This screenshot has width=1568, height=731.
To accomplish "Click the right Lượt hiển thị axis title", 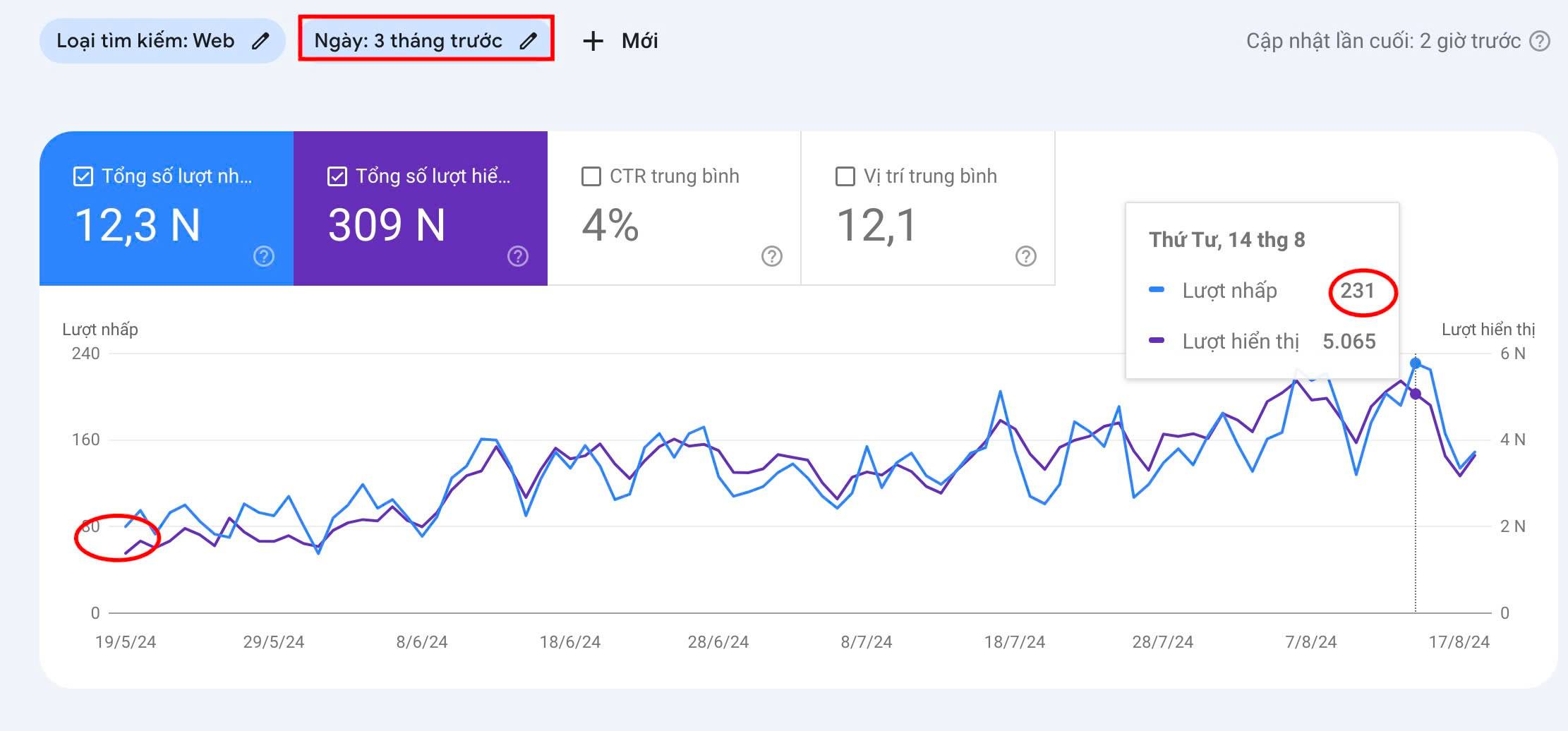I will [1488, 330].
